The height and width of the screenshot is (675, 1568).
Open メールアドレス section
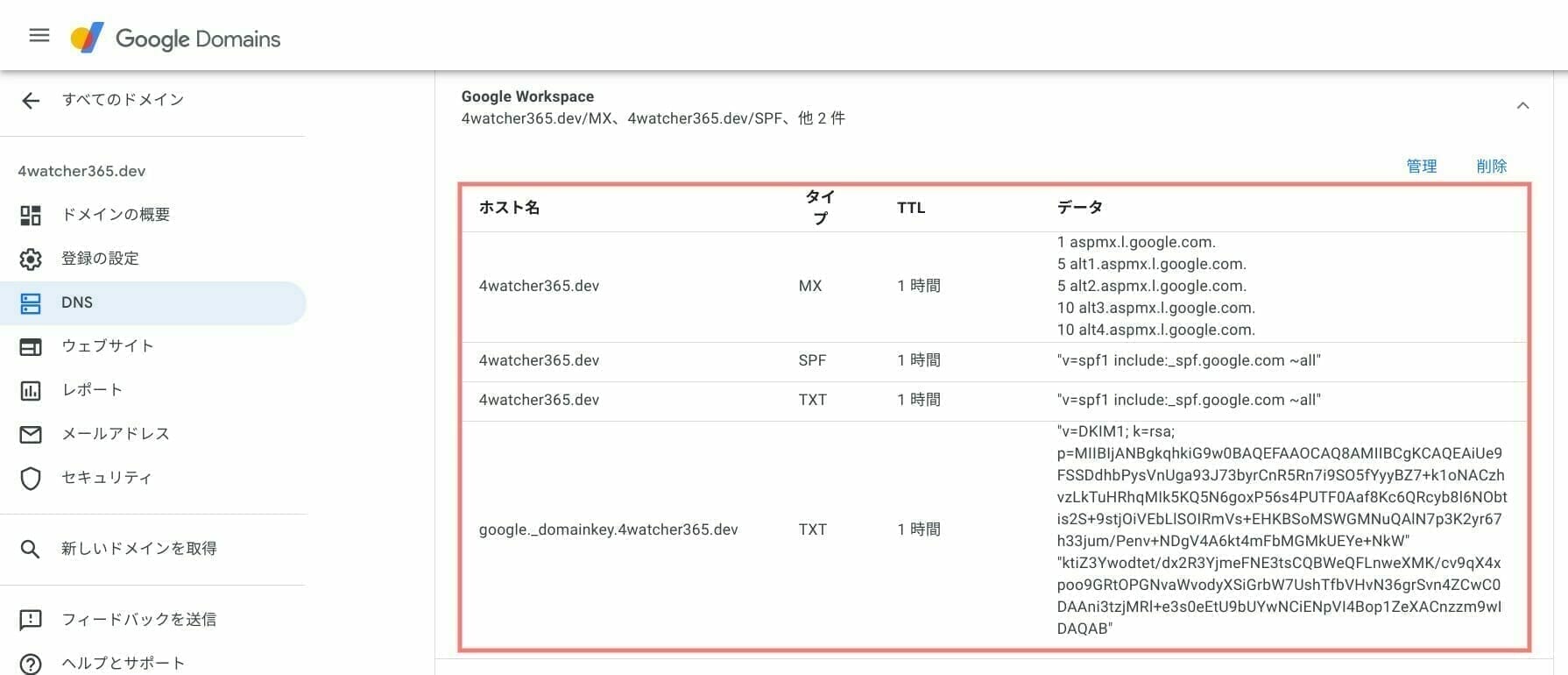[x=116, y=433]
